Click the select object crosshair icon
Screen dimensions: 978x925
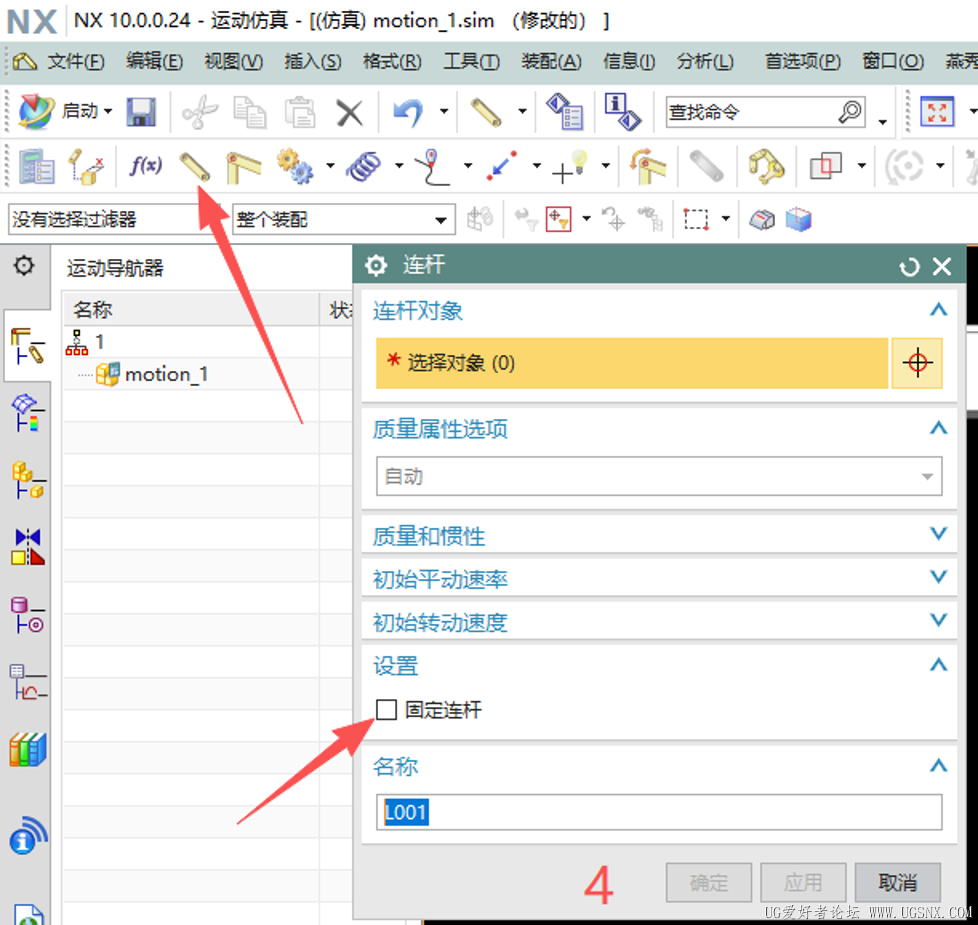(x=917, y=363)
